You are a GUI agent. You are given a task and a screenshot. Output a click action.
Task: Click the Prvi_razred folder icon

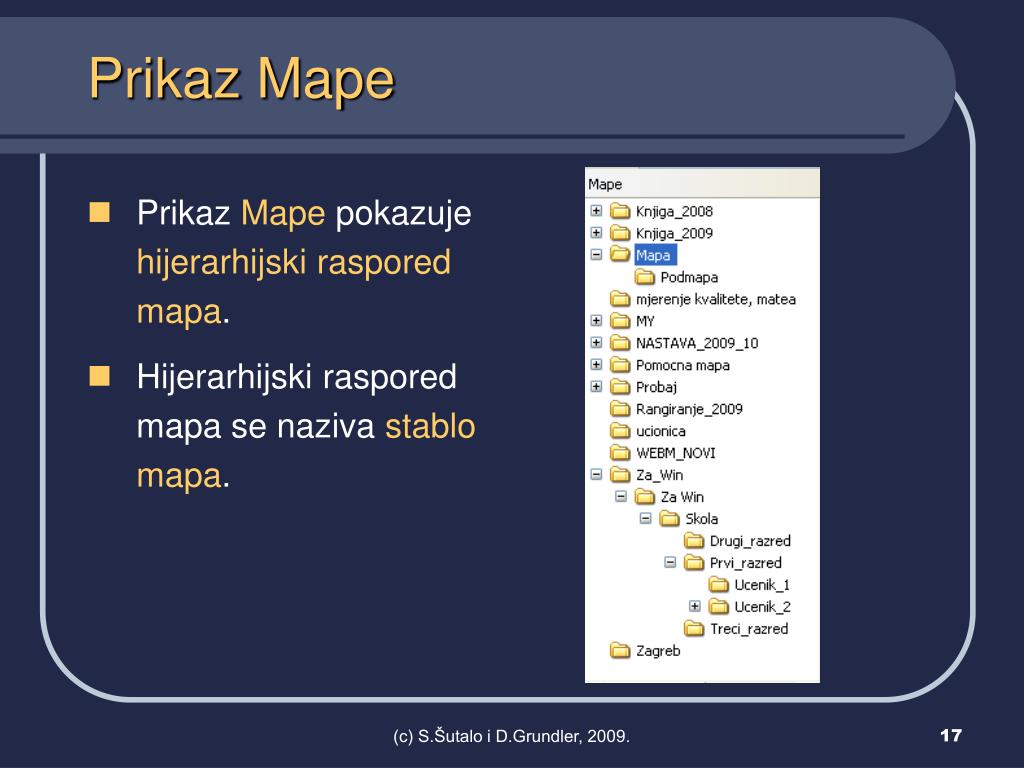pyautogui.click(x=694, y=562)
